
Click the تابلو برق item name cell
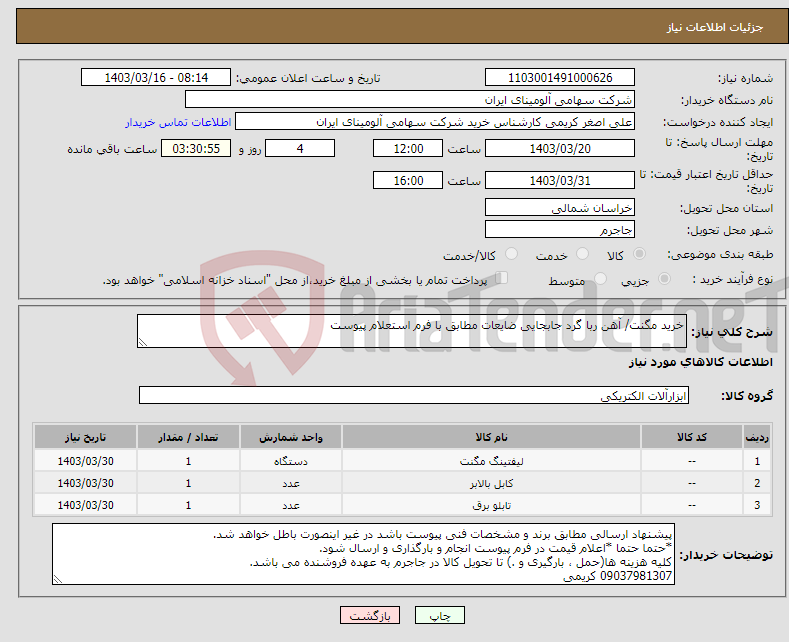[x=491, y=505]
